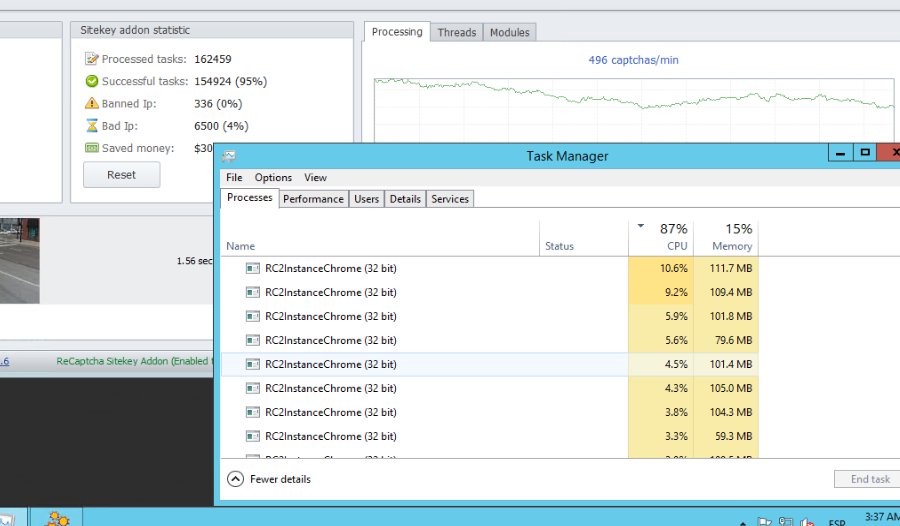Click the Bad Ip hourglass icon

[92, 126]
